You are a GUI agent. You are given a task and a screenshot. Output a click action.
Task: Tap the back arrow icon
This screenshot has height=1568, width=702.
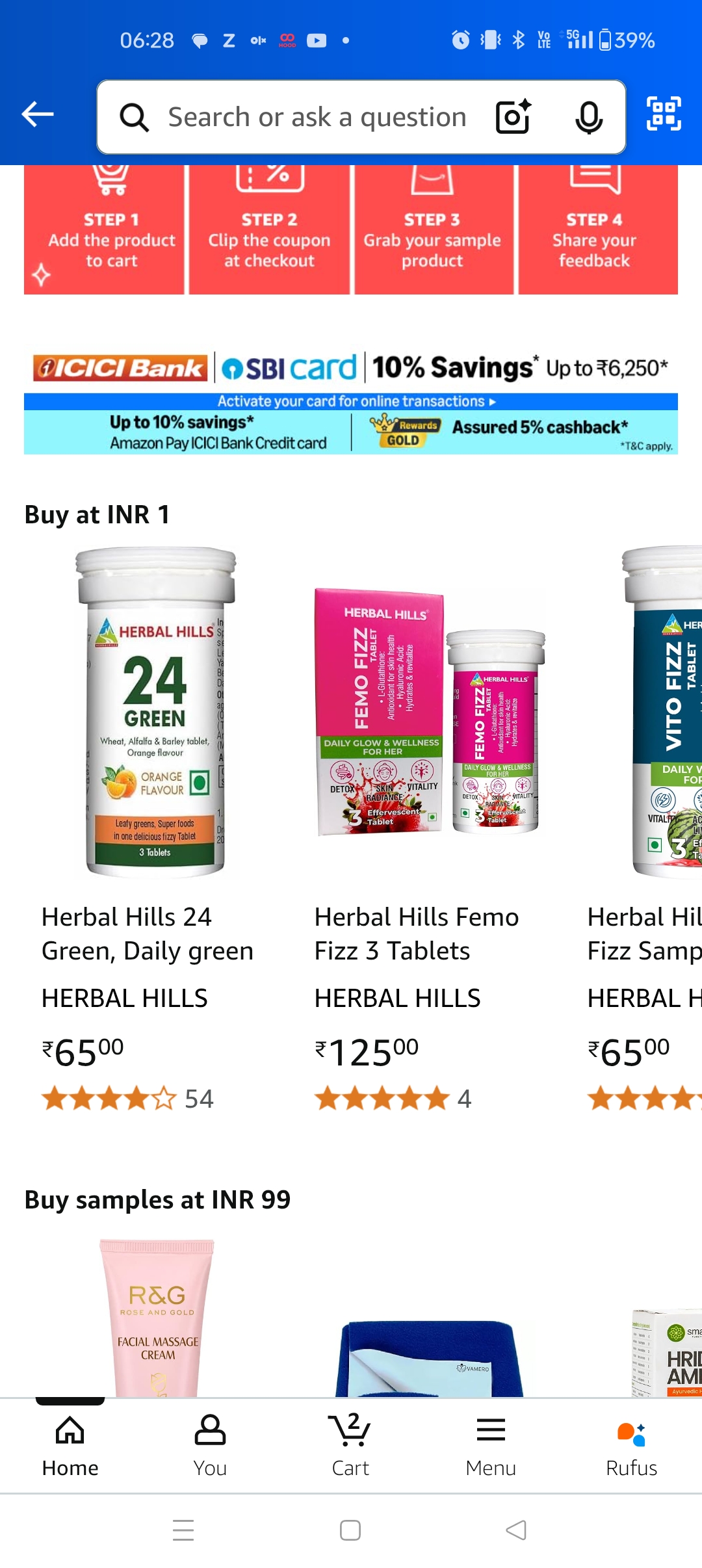tap(37, 114)
